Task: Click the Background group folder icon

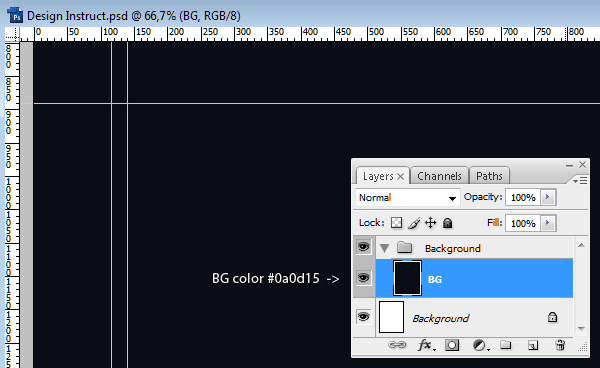Action: [404, 248]
